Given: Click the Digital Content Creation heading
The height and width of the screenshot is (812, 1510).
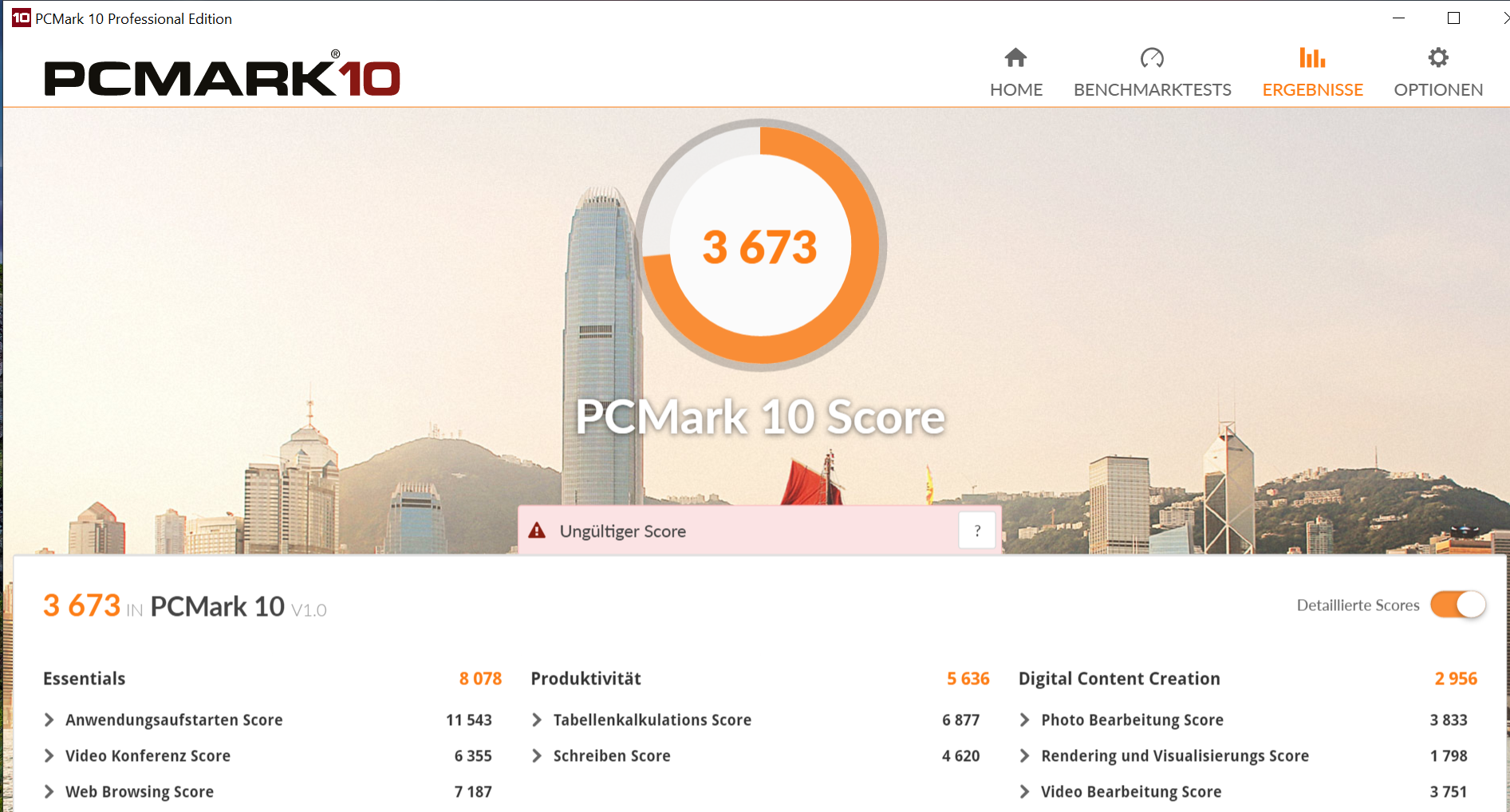Looking at the screenshot, I should point(1119,679).
